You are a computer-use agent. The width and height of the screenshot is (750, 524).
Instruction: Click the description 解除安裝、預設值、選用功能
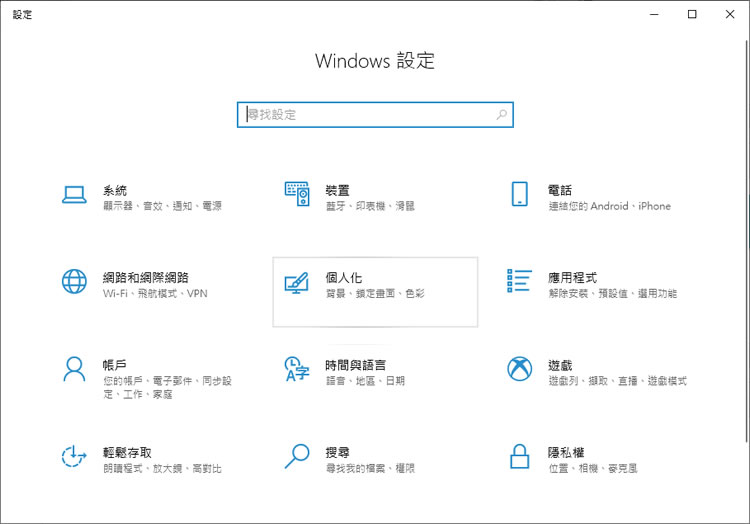[612, 293]
